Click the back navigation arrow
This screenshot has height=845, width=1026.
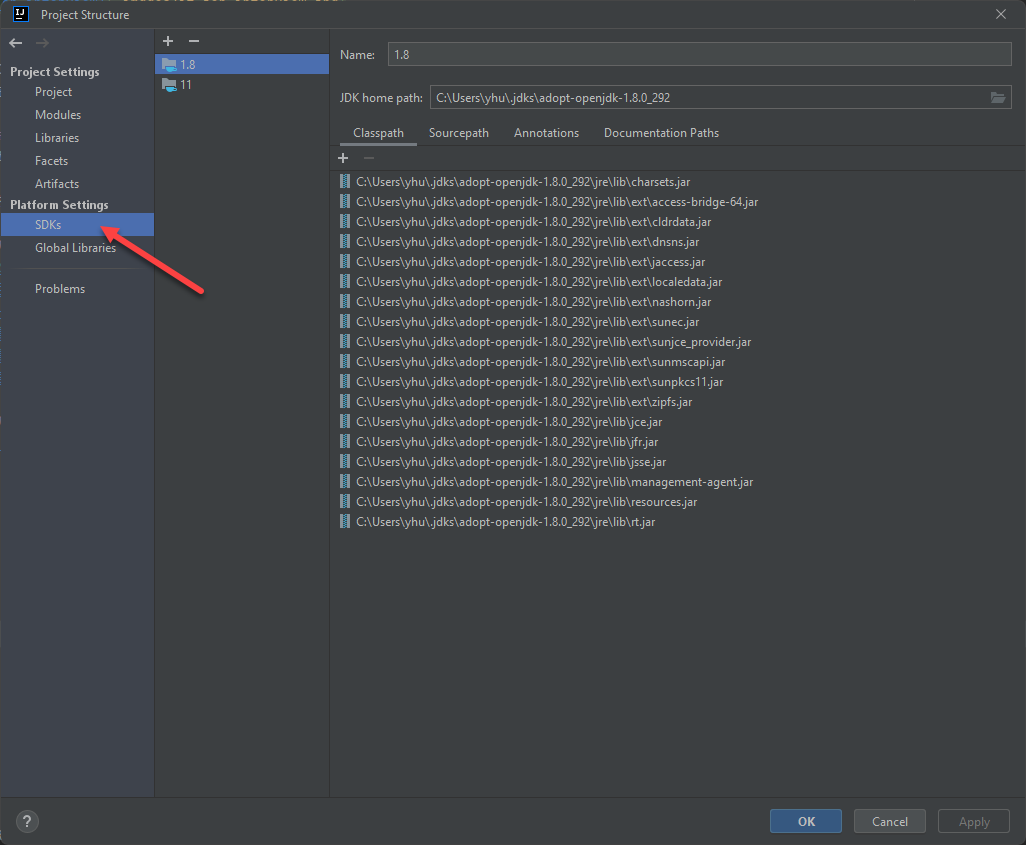click(16, 43)
